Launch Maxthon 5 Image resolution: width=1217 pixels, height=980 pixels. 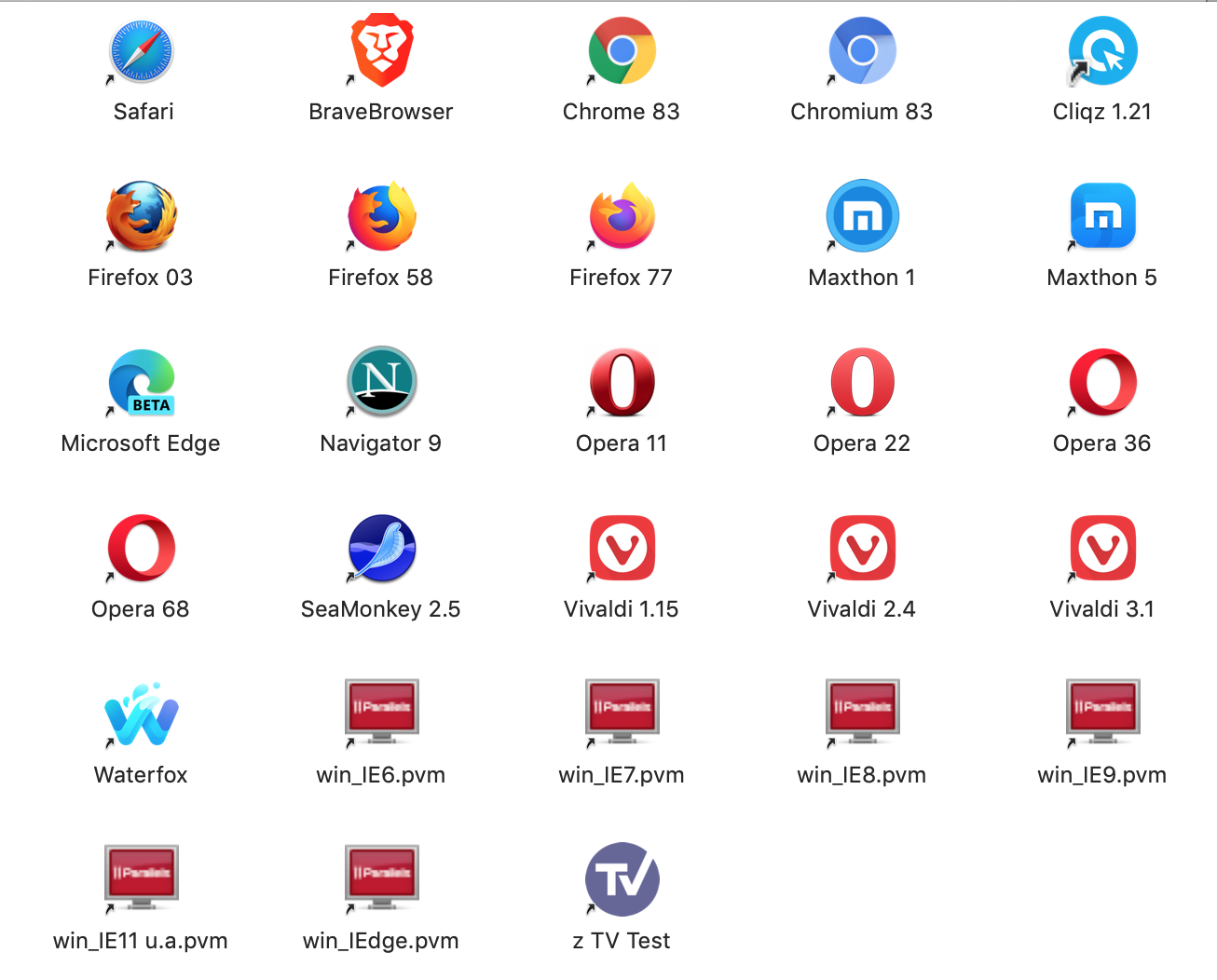coord(1102,217)
